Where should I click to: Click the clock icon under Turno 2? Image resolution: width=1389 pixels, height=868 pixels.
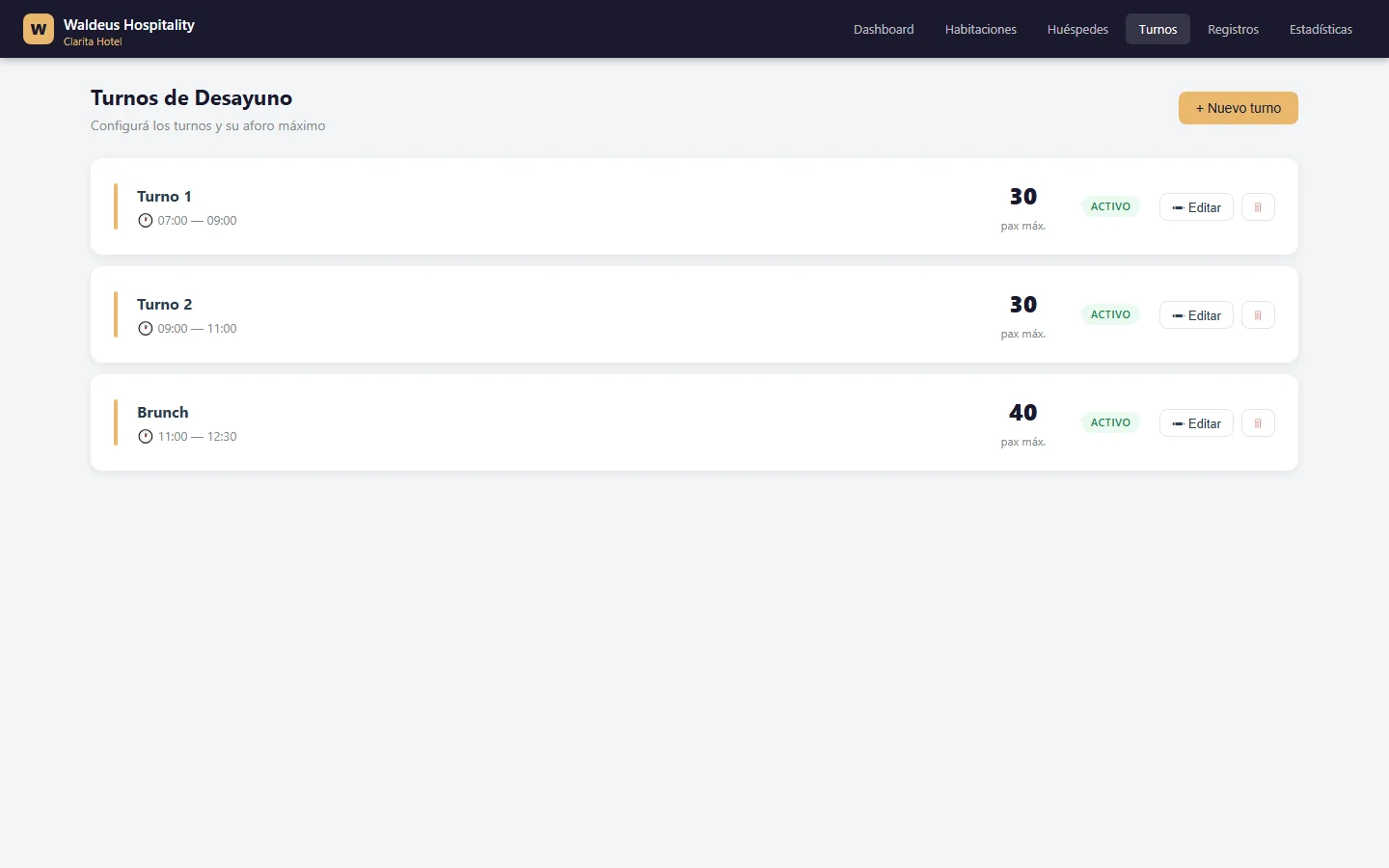pyautogui.click(x=146, y=328)
